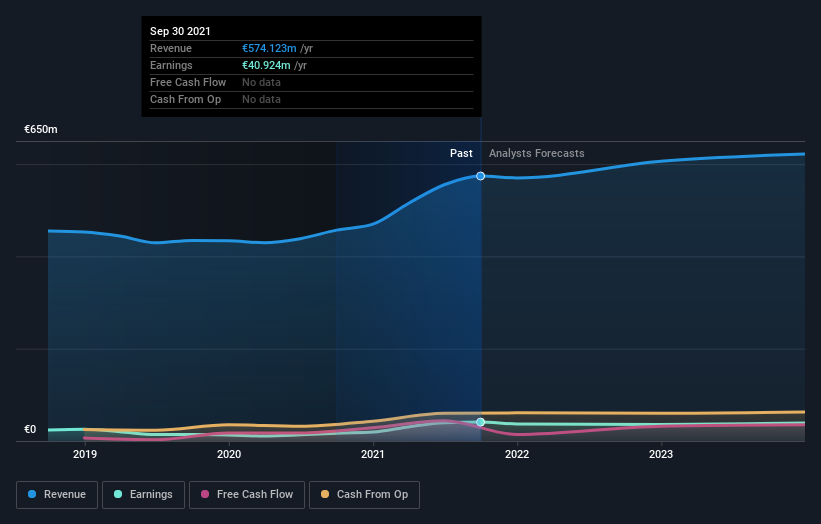
Task: Click the Earnings tooltip row label
Action: click(171, 65)
